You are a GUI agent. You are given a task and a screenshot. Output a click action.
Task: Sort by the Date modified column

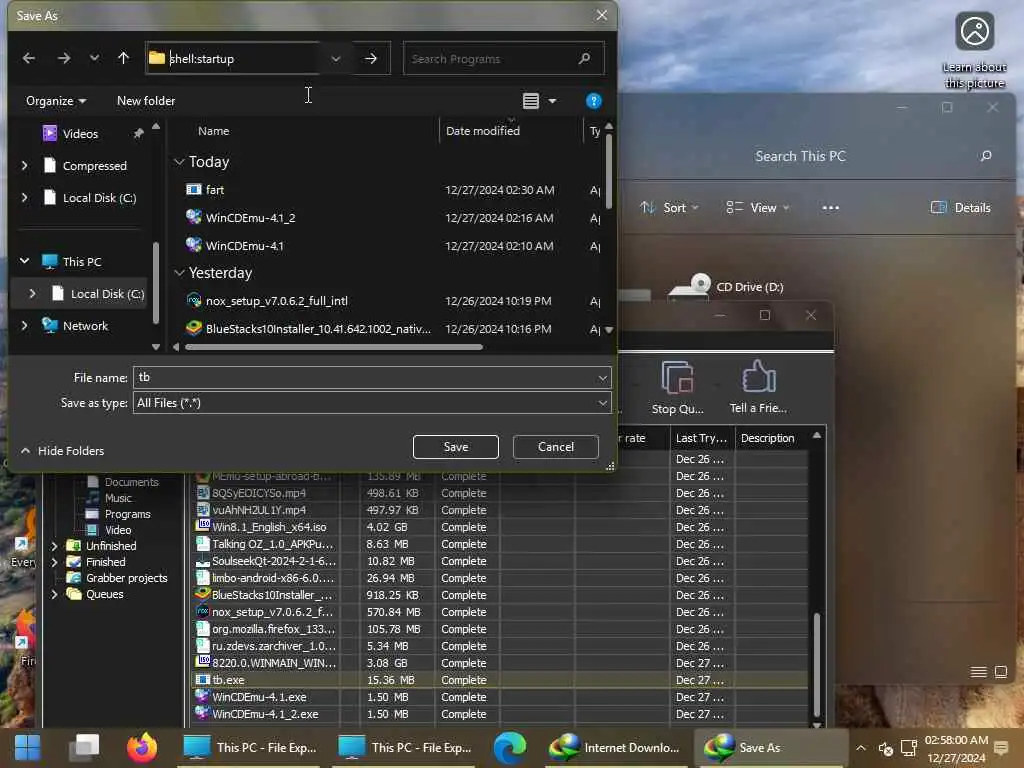click(483, 131)
